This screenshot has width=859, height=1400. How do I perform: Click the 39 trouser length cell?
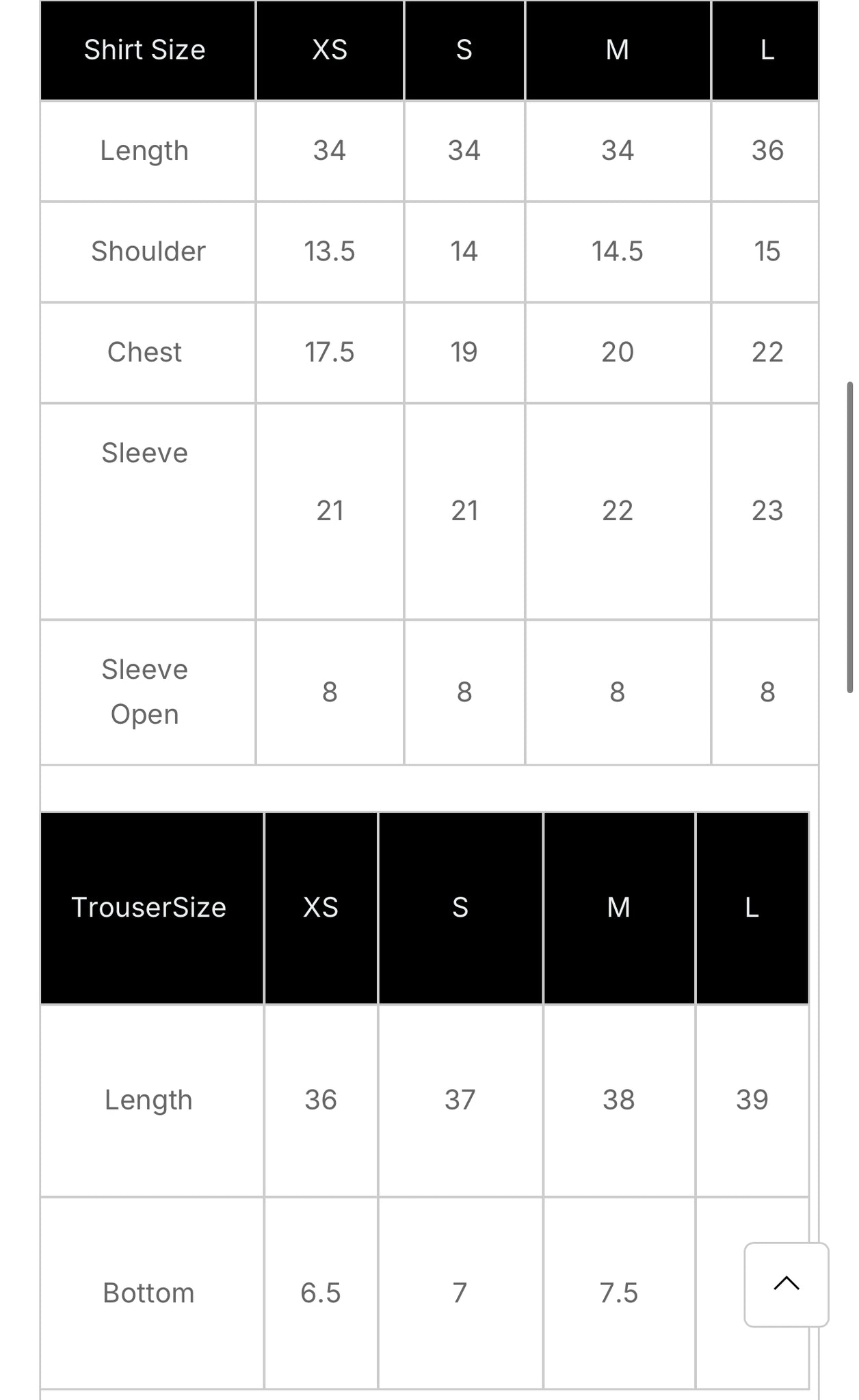752,1100
